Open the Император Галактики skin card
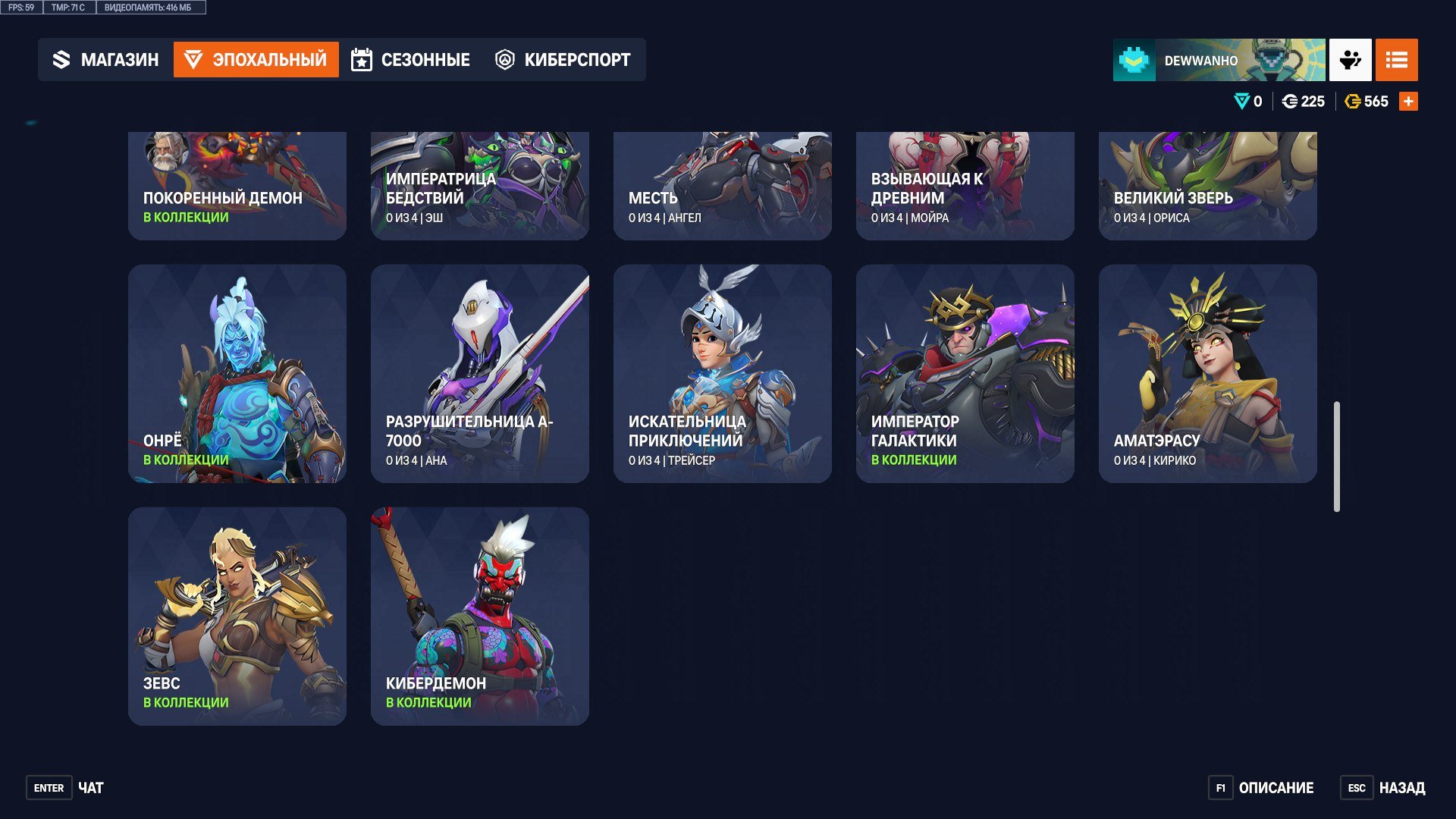This screenshot has width=1456, height=819. pos(965,374)
